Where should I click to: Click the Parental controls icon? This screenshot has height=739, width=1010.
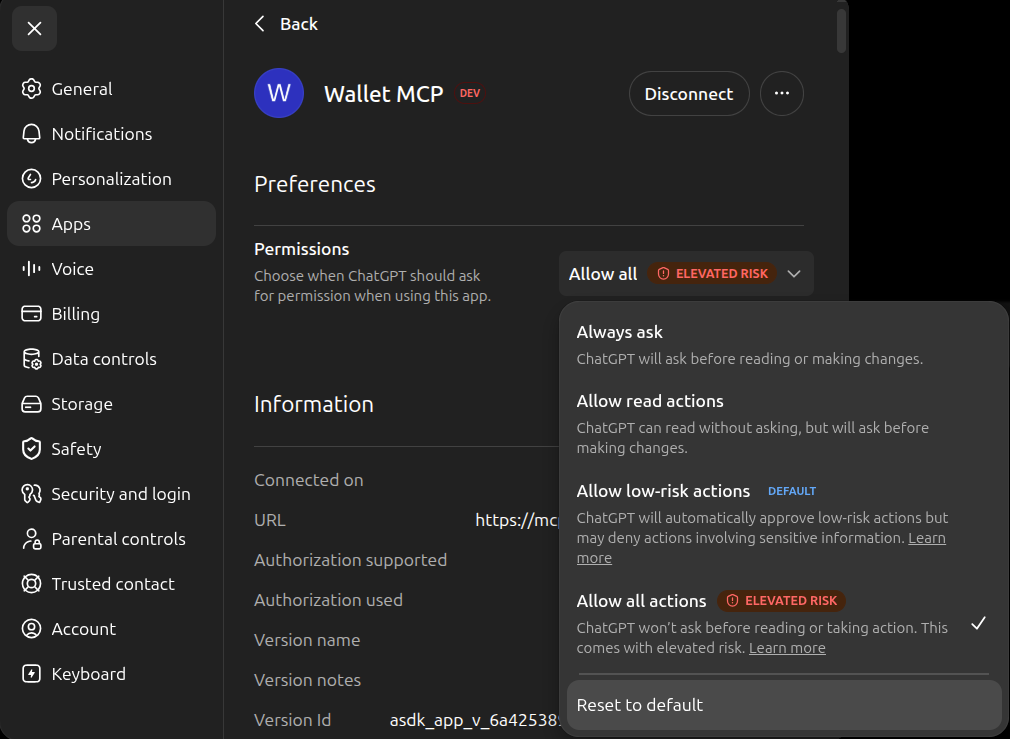31,539
